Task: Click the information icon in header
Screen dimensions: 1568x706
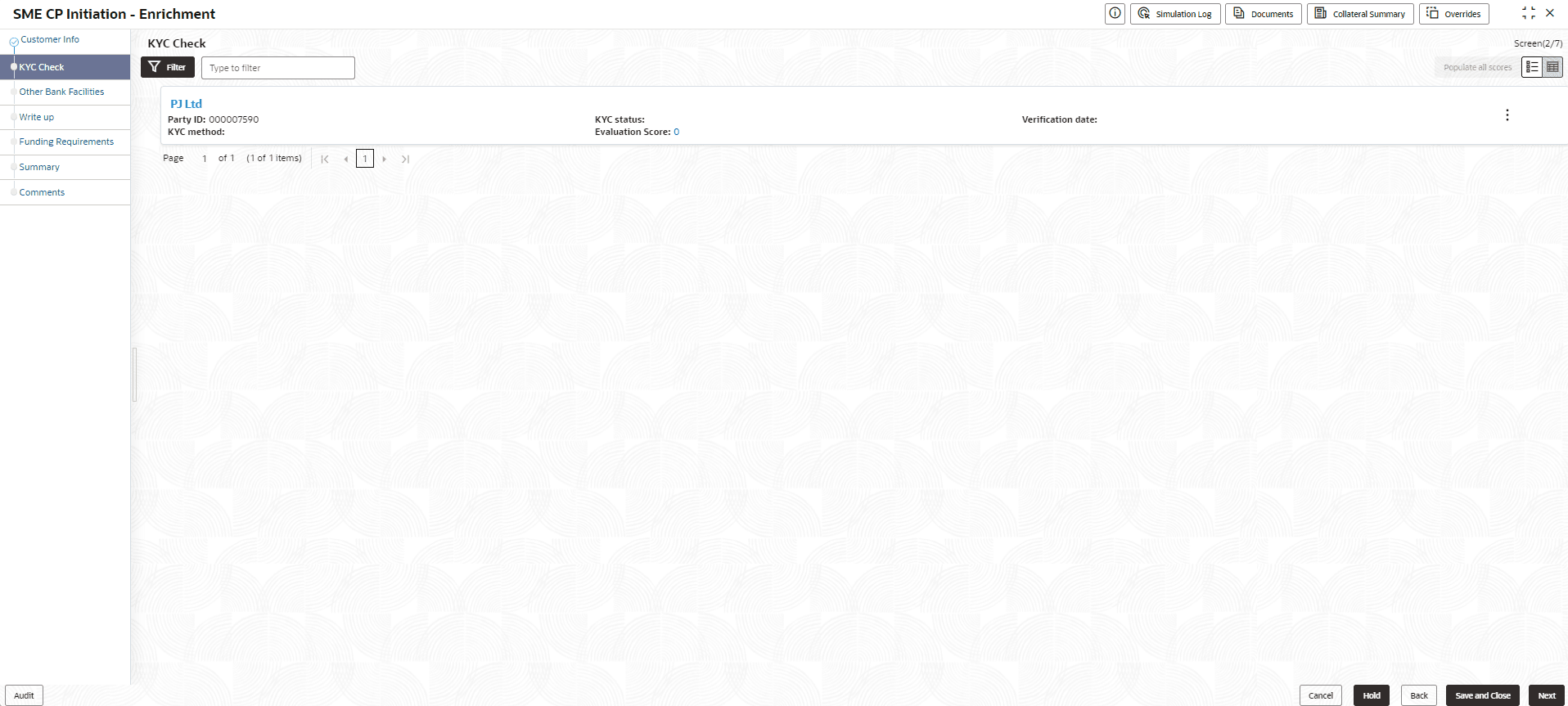Action: coord(1115,14)
